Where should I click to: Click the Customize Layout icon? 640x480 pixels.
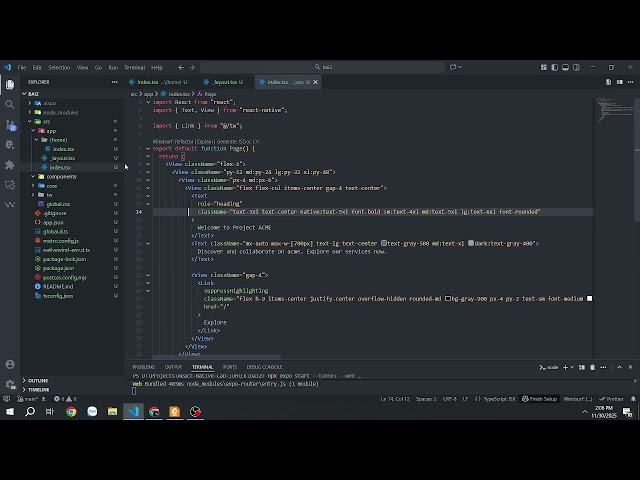544,67
